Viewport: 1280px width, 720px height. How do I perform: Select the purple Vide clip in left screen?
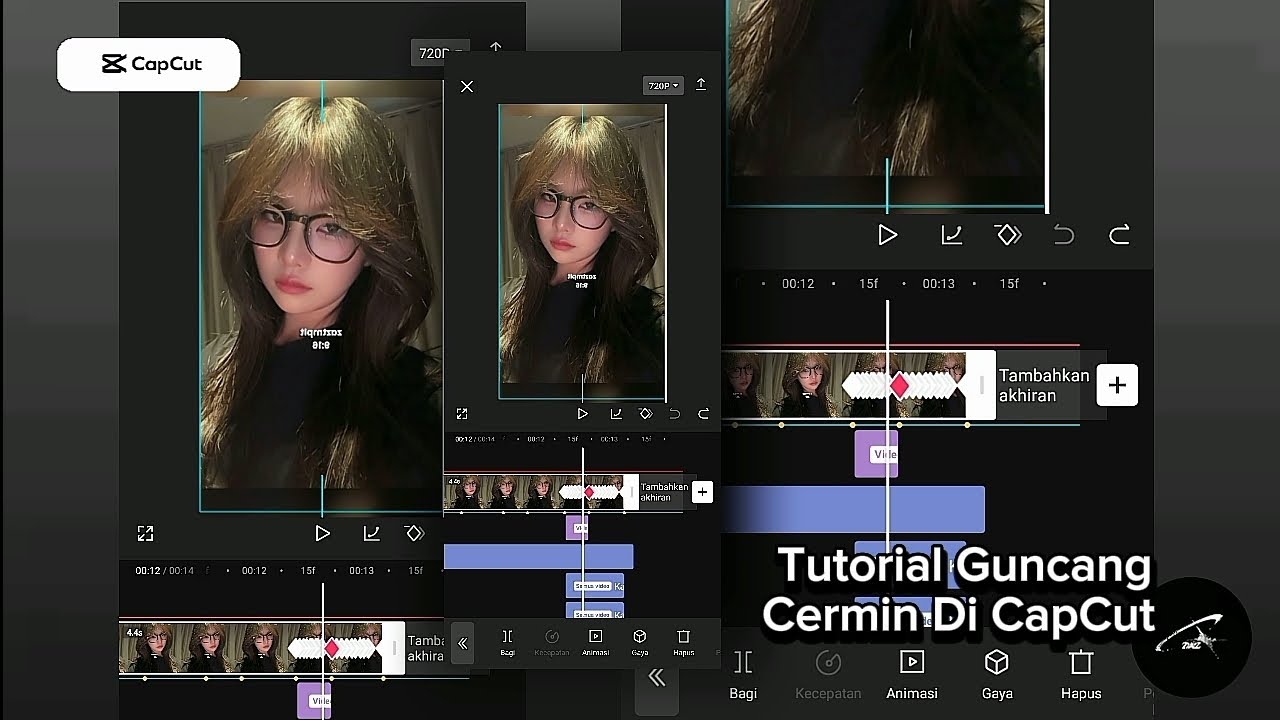point(314,701)
